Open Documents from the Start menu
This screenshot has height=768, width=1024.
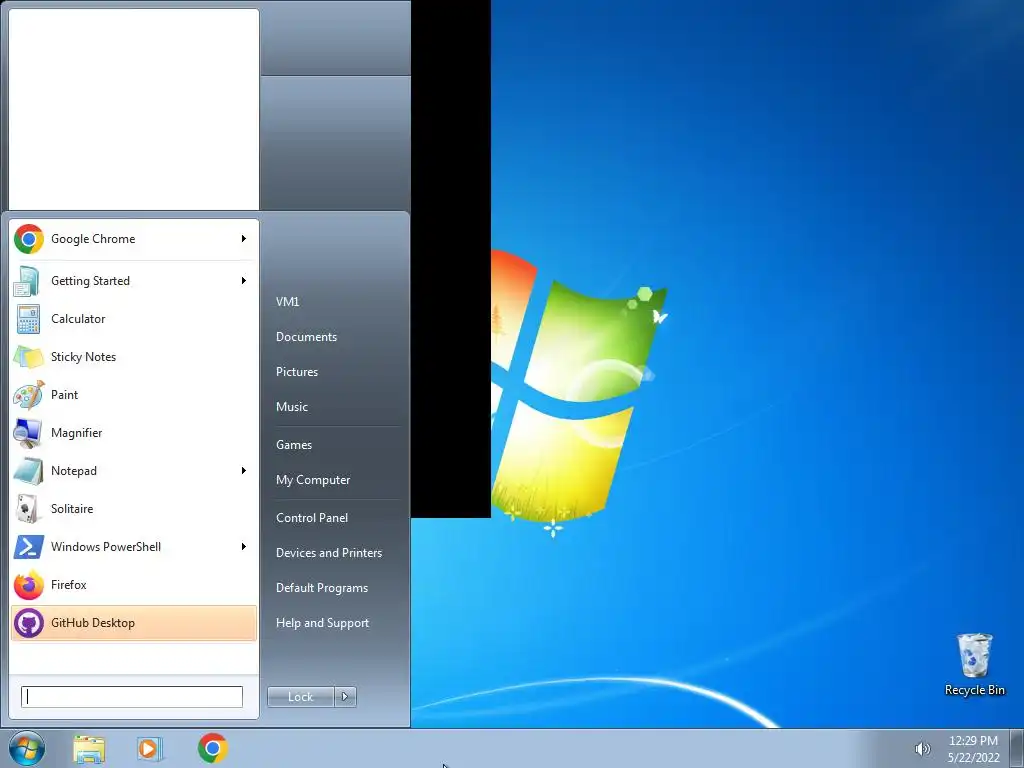click(x=306, y=337)
